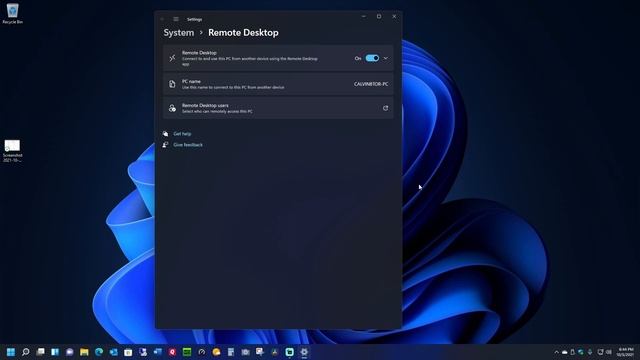Expand the Remote Desktop options chevron
Image resolution: width=640 pixels, height=360 pixels.
click(x=386, y=58)
